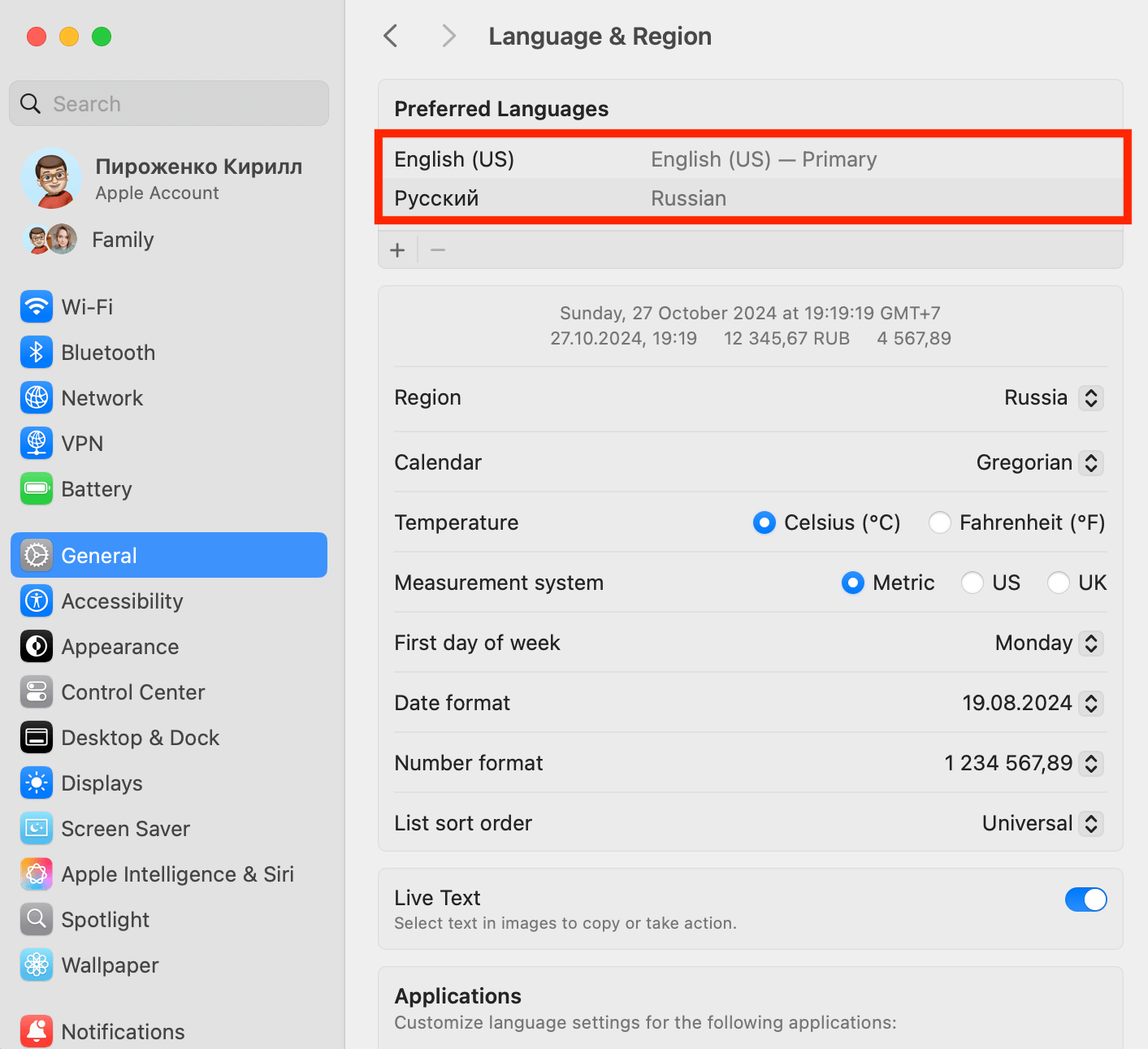
Task: Open Bluetooth settings
Action: click(107, 352)
